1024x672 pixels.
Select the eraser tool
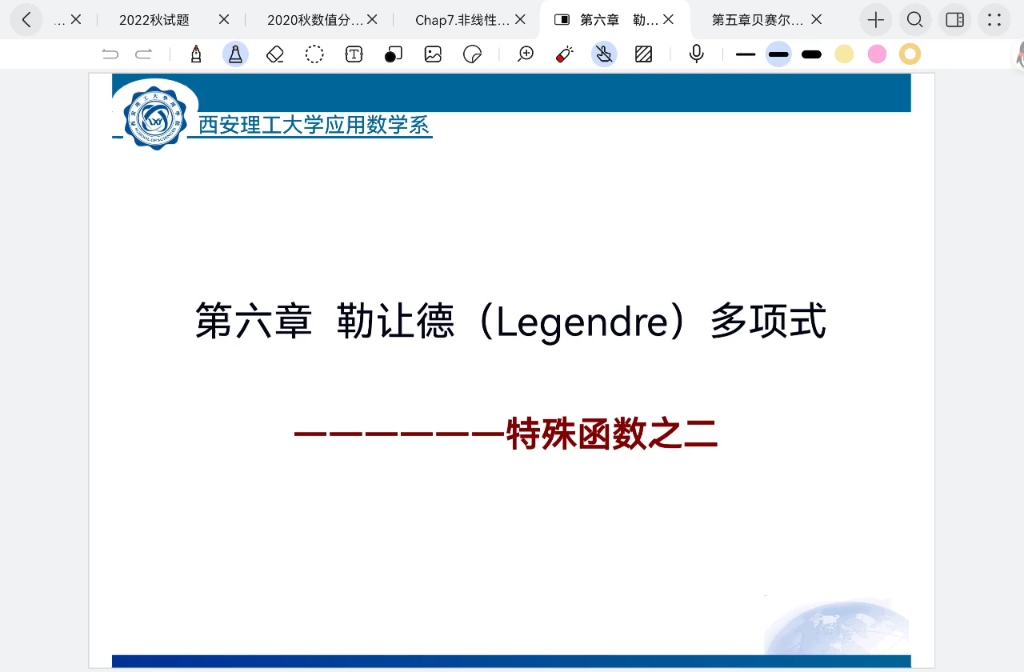275,54
